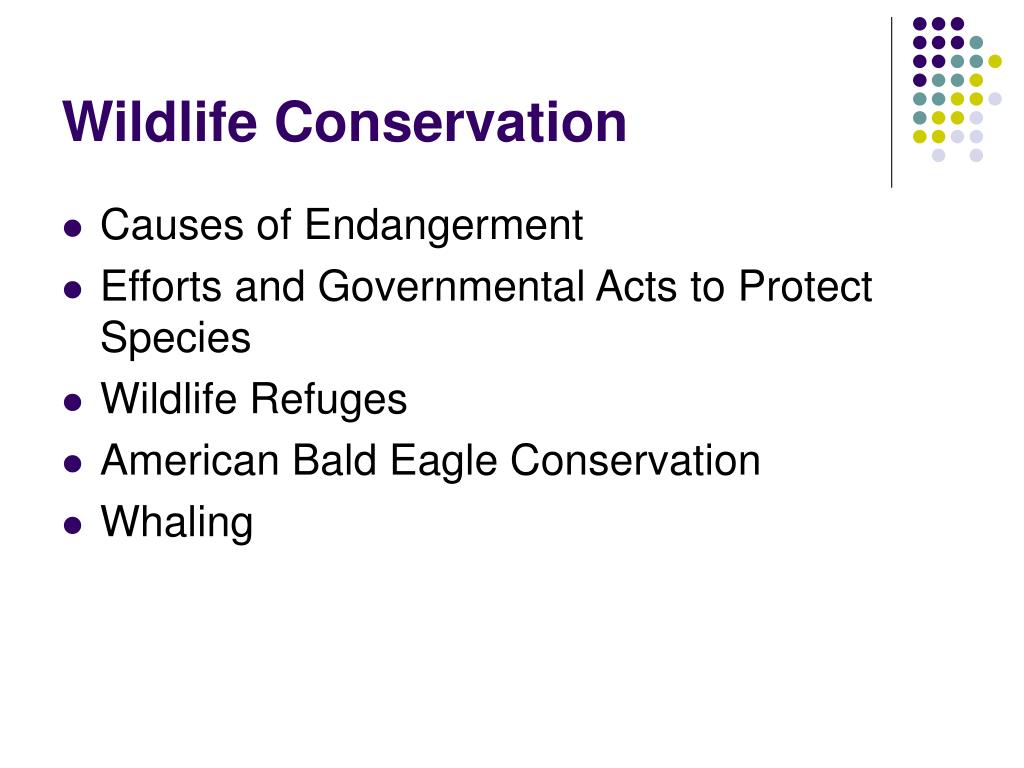
Task: Click bullet dot before Wildlife Refuges
Action: coord(73,402)
